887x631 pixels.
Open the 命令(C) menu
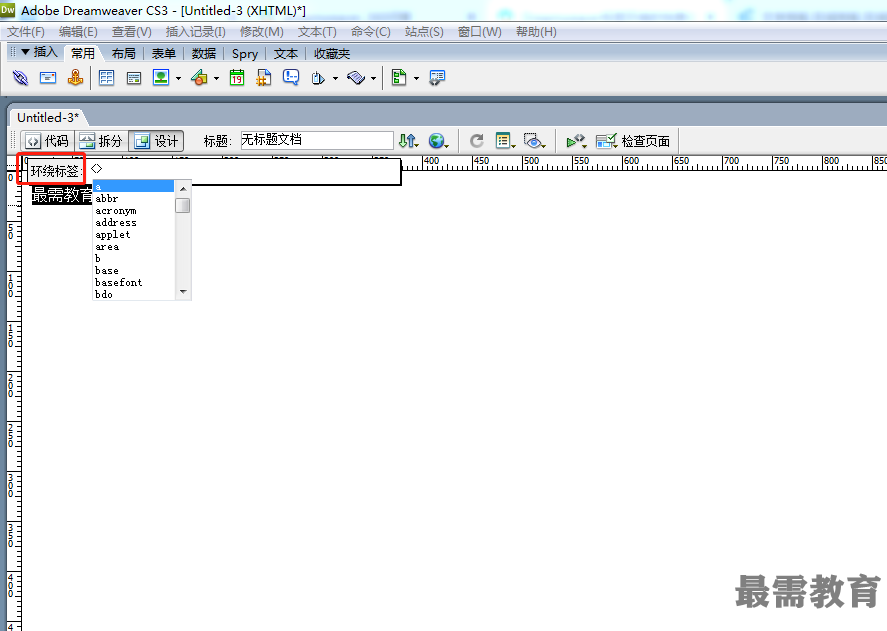(x=371, y=32)
